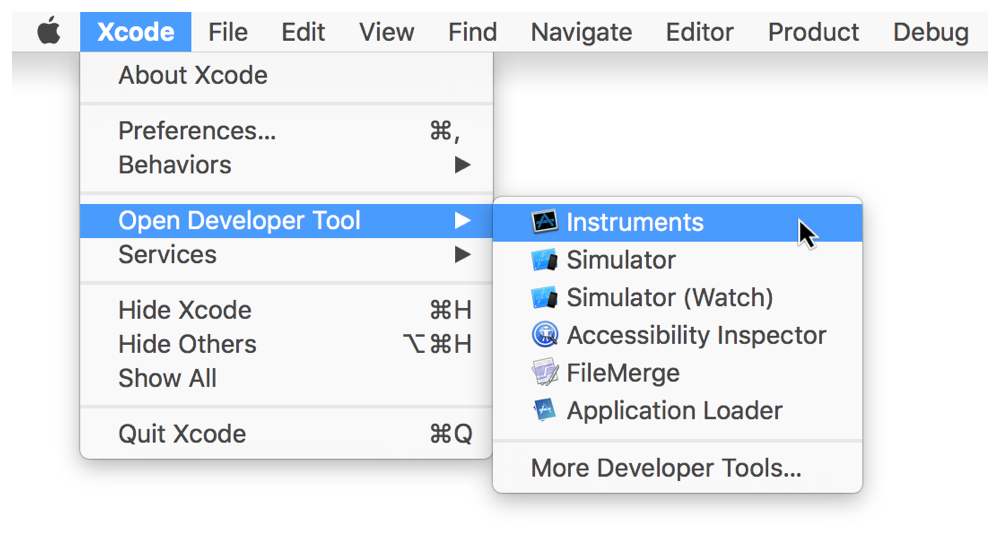Viewport: 1000px width, 538px height.
Task: Open the Product menu
Action: [813, 32]
